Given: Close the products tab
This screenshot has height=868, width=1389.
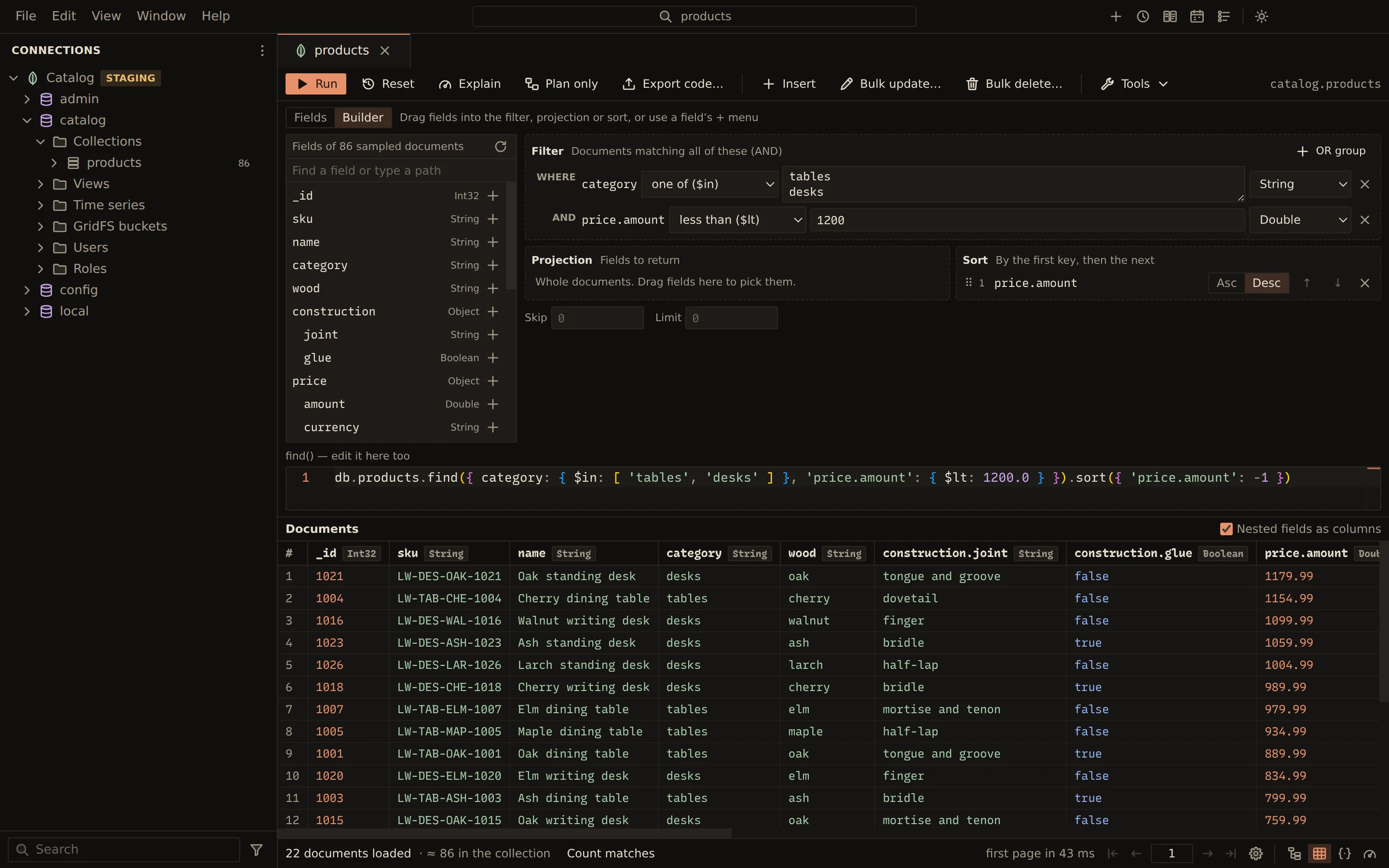Looking at the screenshot, I should pos(384,51).
